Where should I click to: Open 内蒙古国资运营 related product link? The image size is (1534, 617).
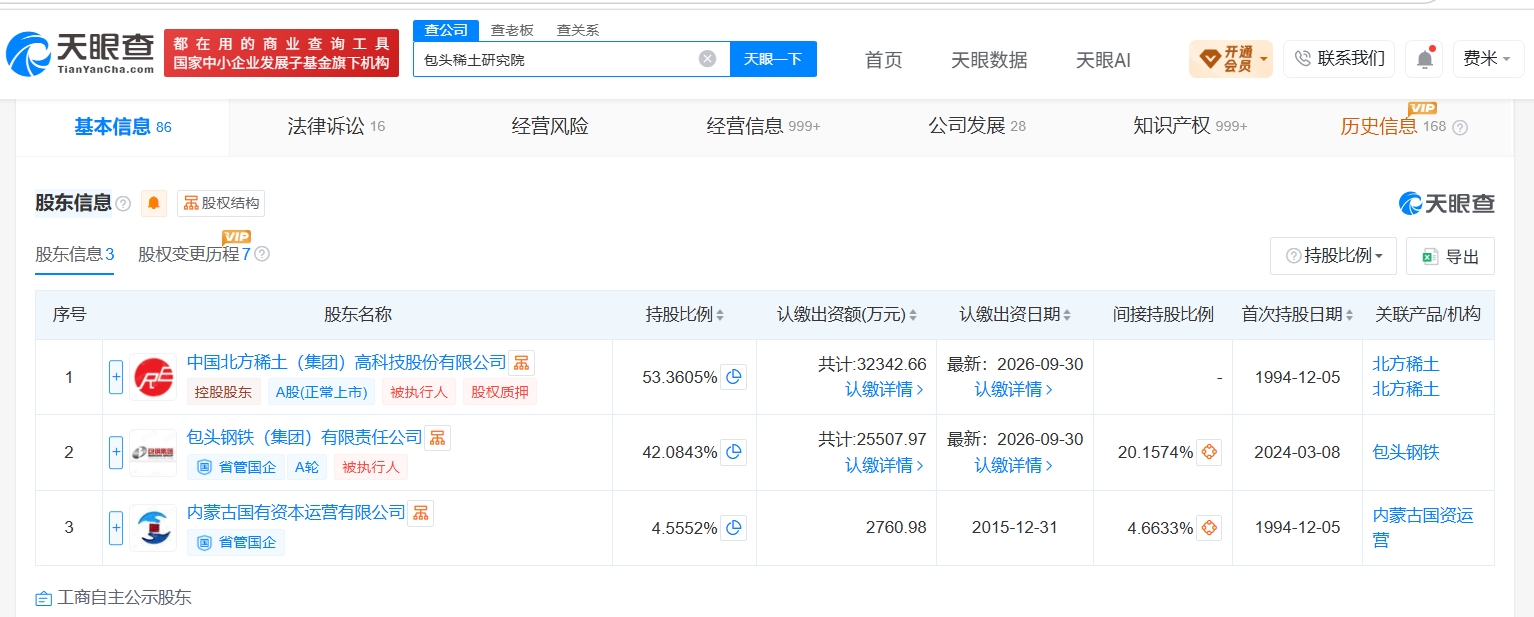pyautogui.click(x=1423, y=527)
